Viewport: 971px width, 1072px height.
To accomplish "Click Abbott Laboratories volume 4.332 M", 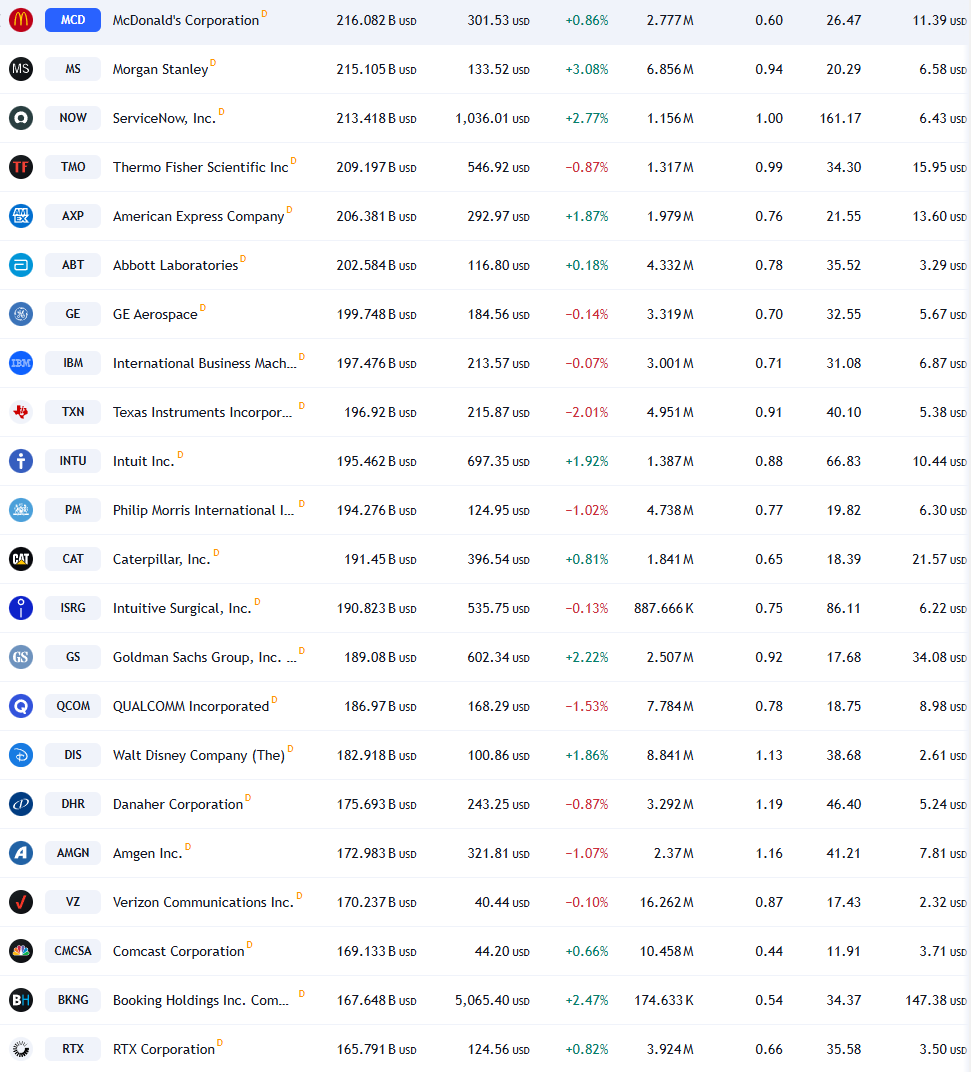I will [x=670, y=265].
